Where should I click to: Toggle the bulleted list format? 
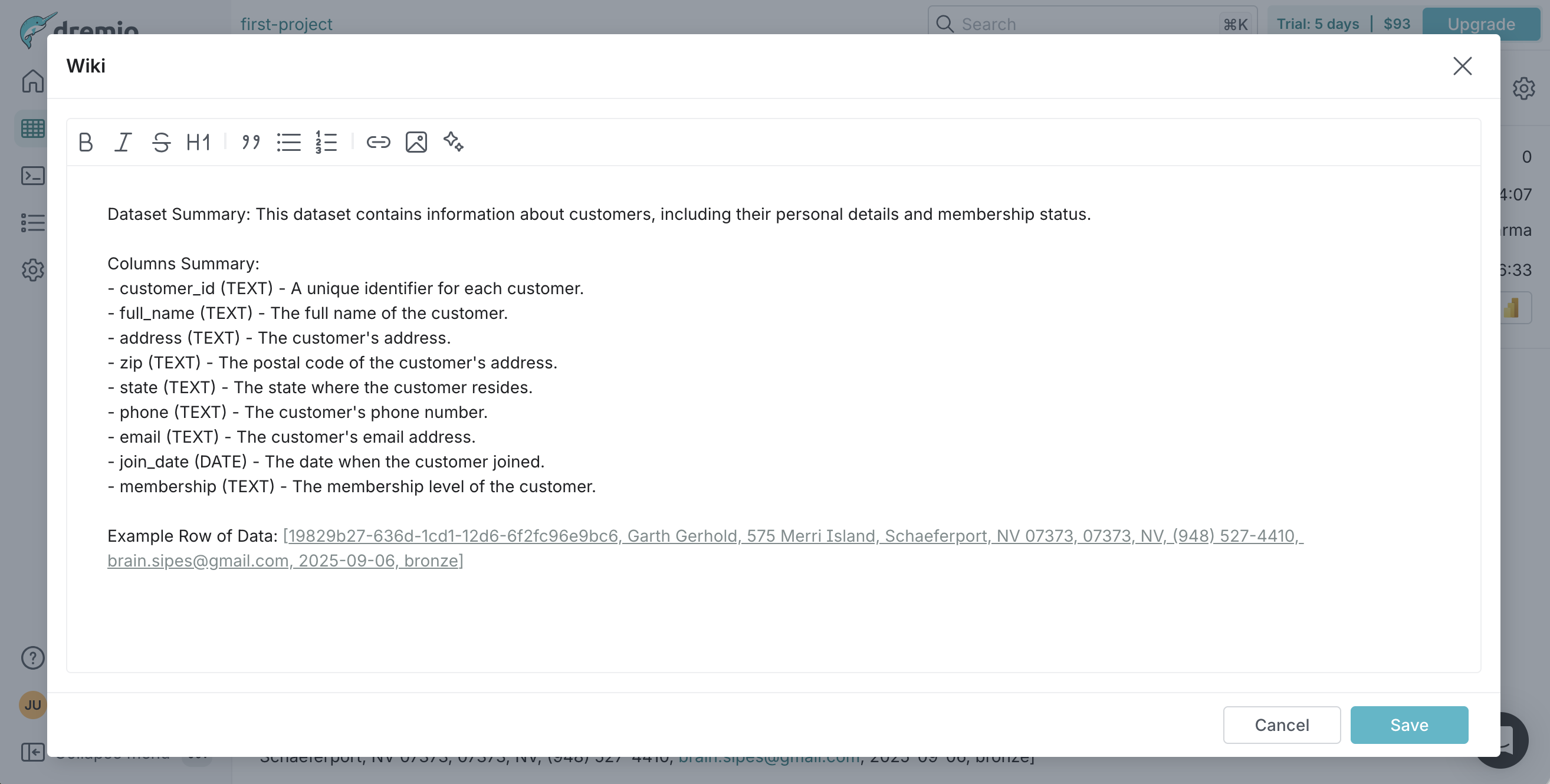289,142
